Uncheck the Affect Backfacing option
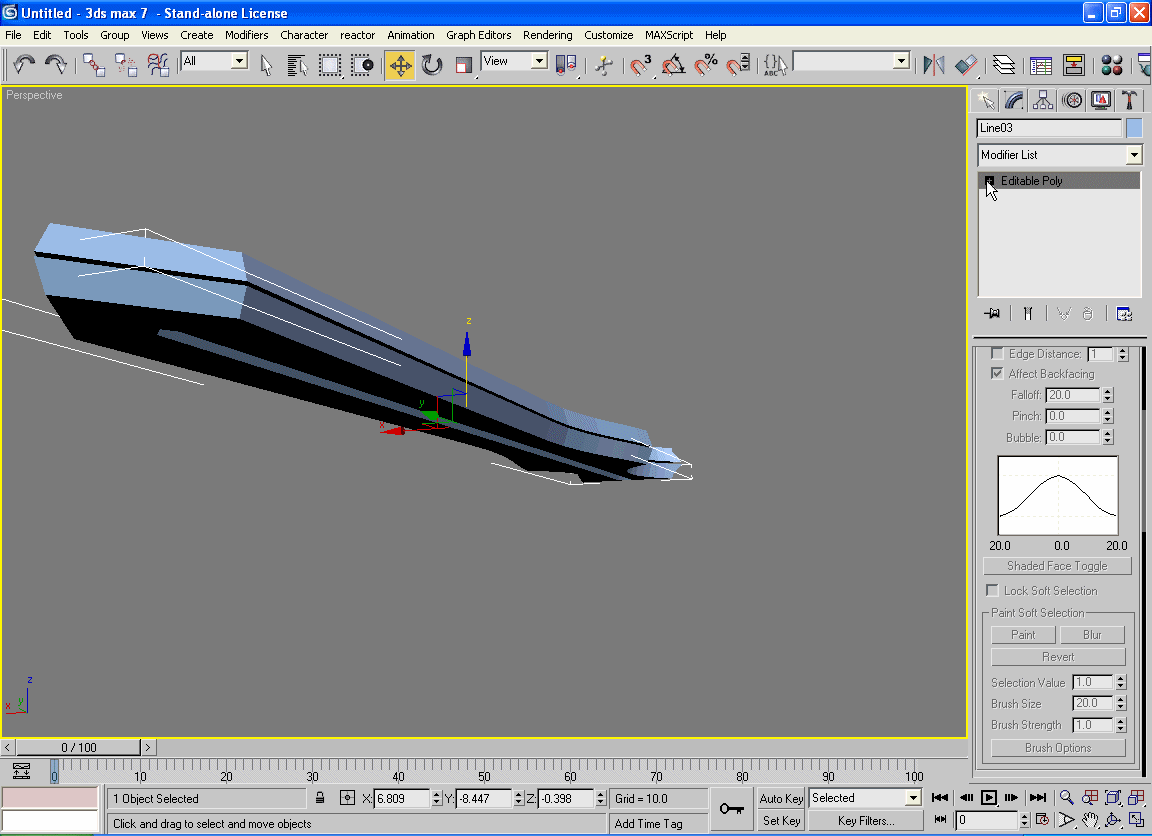Viewport: 1152px width, 836px height. click(x=997, y=374)
